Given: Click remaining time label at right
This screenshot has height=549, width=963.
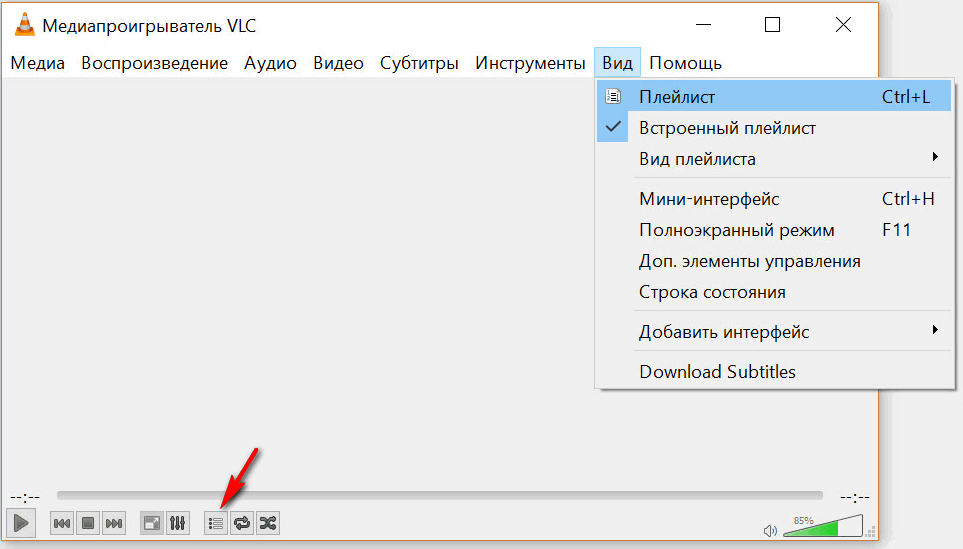Looking at the screenshot, I should 855,497.
